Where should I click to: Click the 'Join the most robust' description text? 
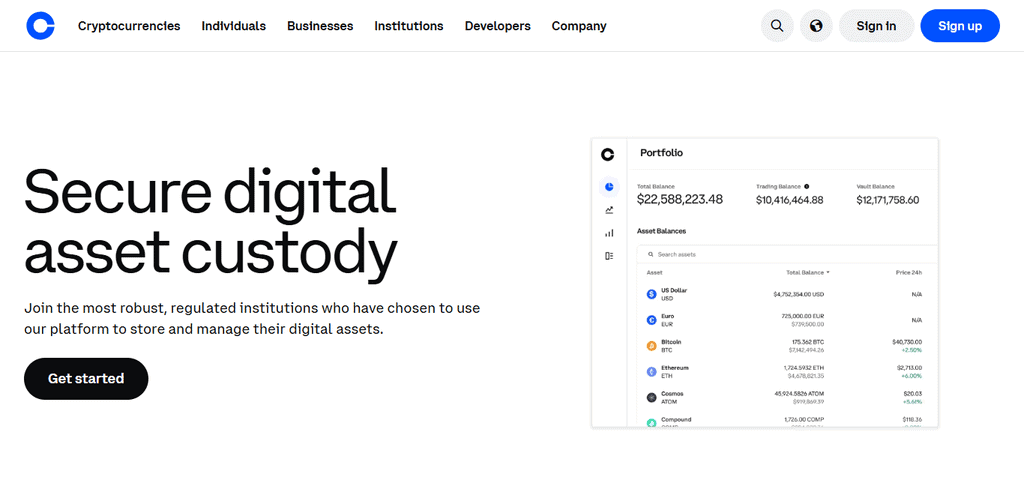pos(252,318)
